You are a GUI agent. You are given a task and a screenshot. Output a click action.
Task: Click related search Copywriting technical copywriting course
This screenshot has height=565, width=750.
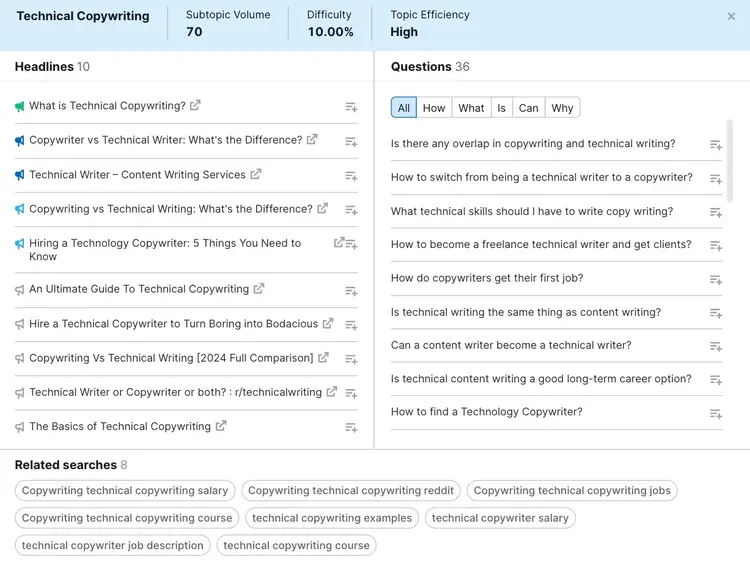(127, 518)
